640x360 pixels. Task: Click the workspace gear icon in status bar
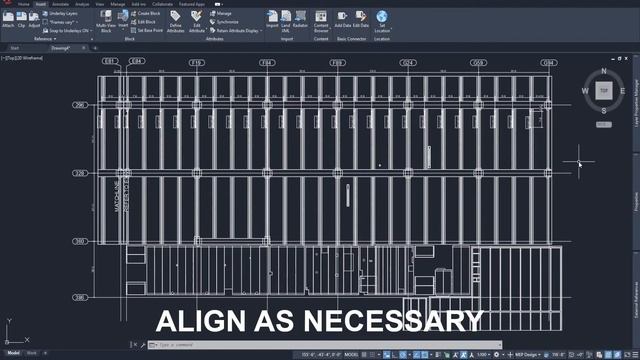click(x=496, y=355)
